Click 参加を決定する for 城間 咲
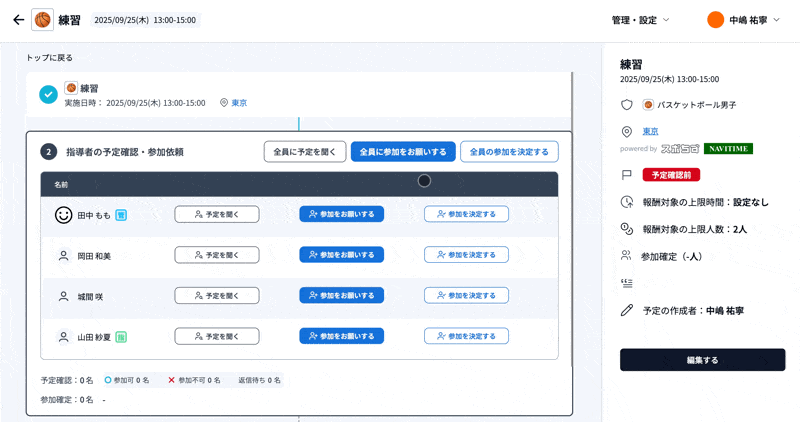Screen dimensions: 800x422 (x=466, y=296)
